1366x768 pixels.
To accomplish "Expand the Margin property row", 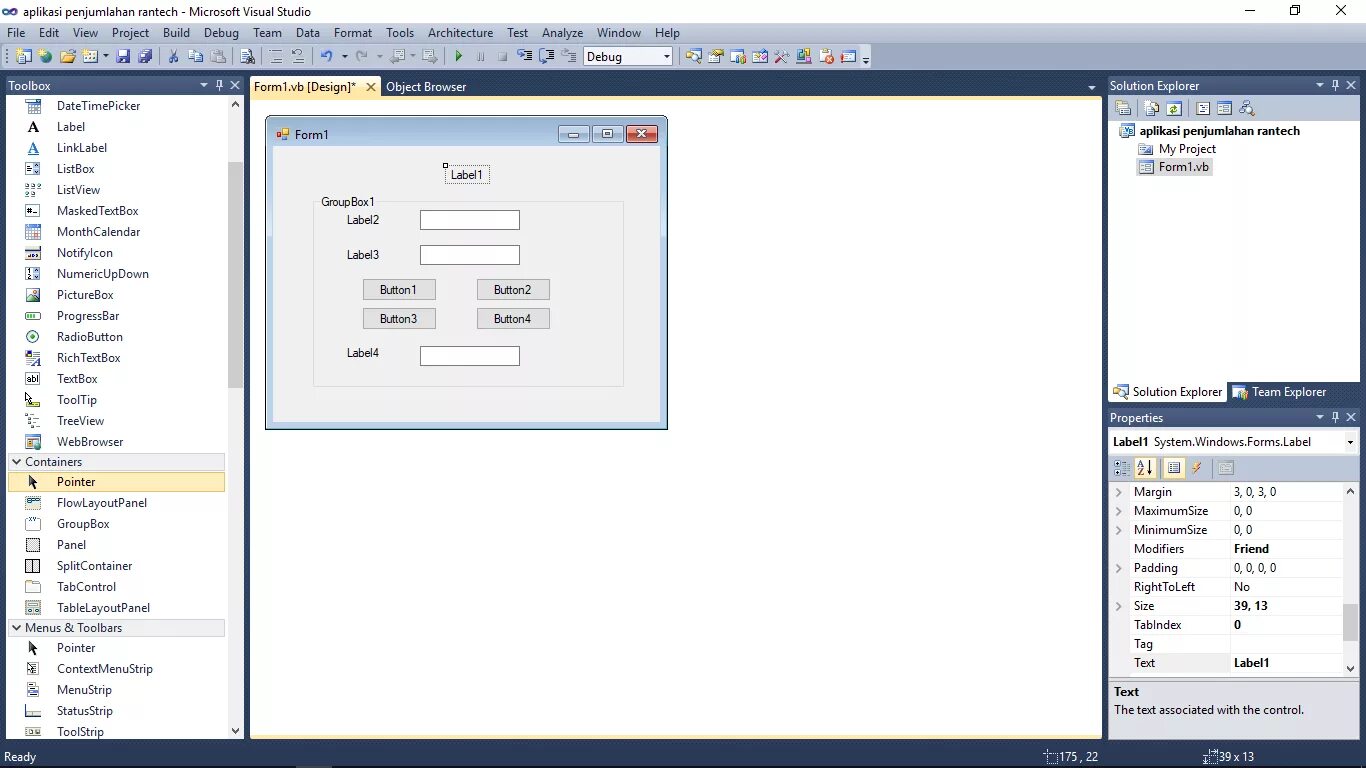I will pos(1119,491).
